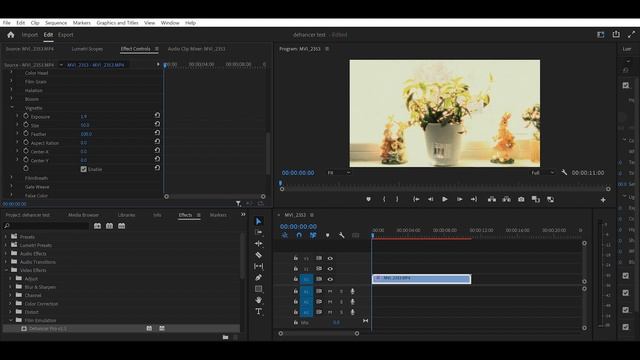The width and height of the screenshot is (640, 360).
Task: Select the Track Select Forward tool
Action: pos(258,232)
